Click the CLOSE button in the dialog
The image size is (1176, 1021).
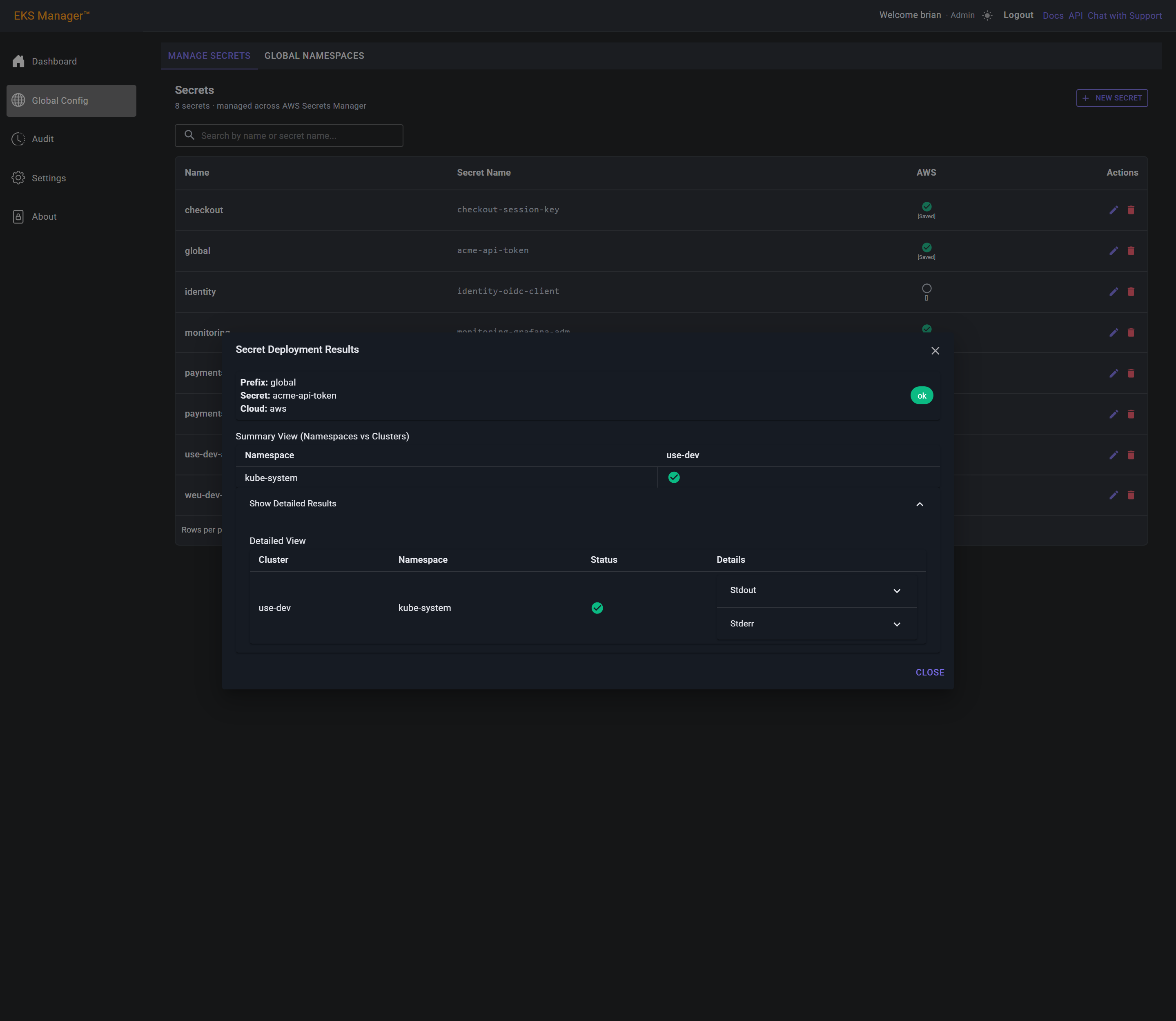pos(930,672)
